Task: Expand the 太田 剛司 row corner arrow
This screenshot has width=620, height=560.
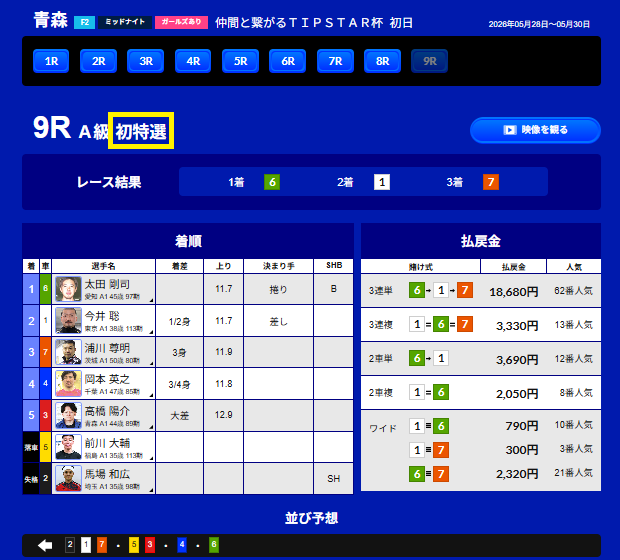Action: [x=151, y=301]
